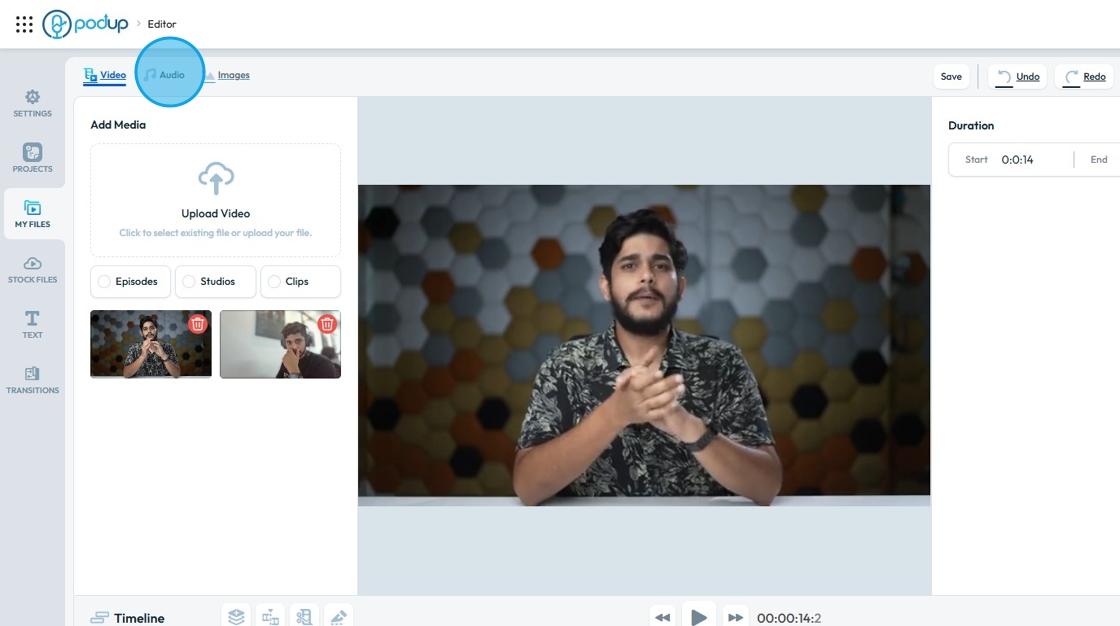
Task: Delete the second video thumbnail via trash icon
Action: (327, 324)
